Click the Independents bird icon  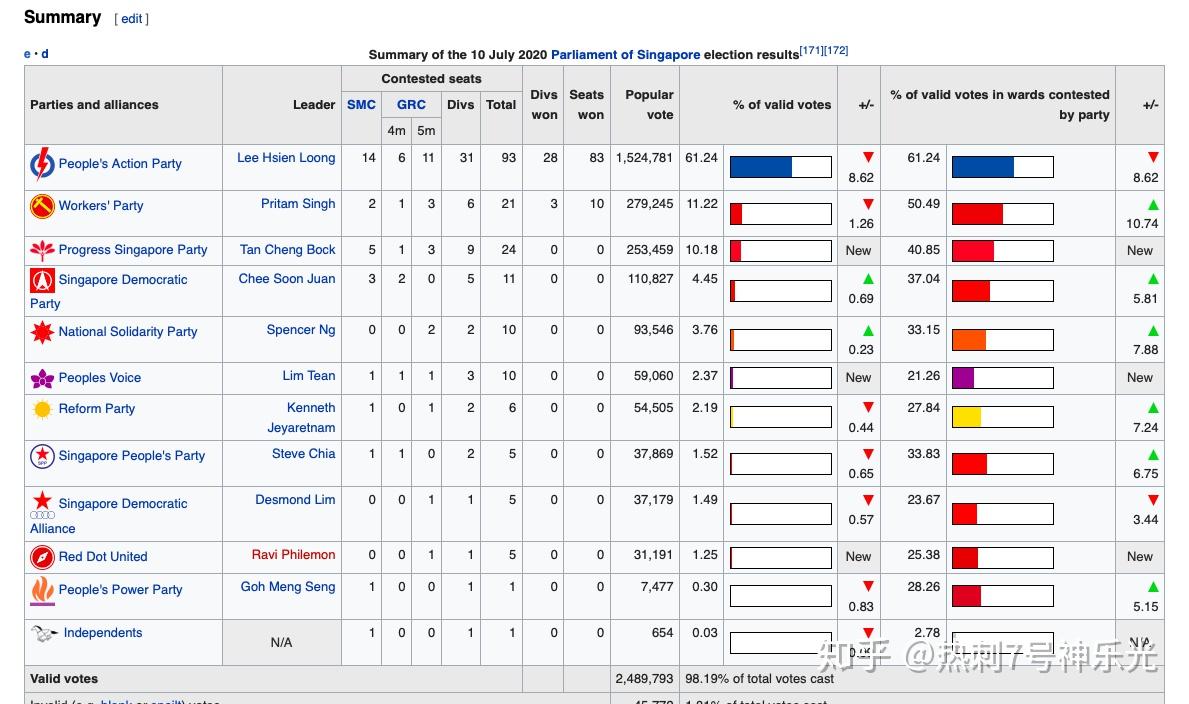tap(44, 633)
